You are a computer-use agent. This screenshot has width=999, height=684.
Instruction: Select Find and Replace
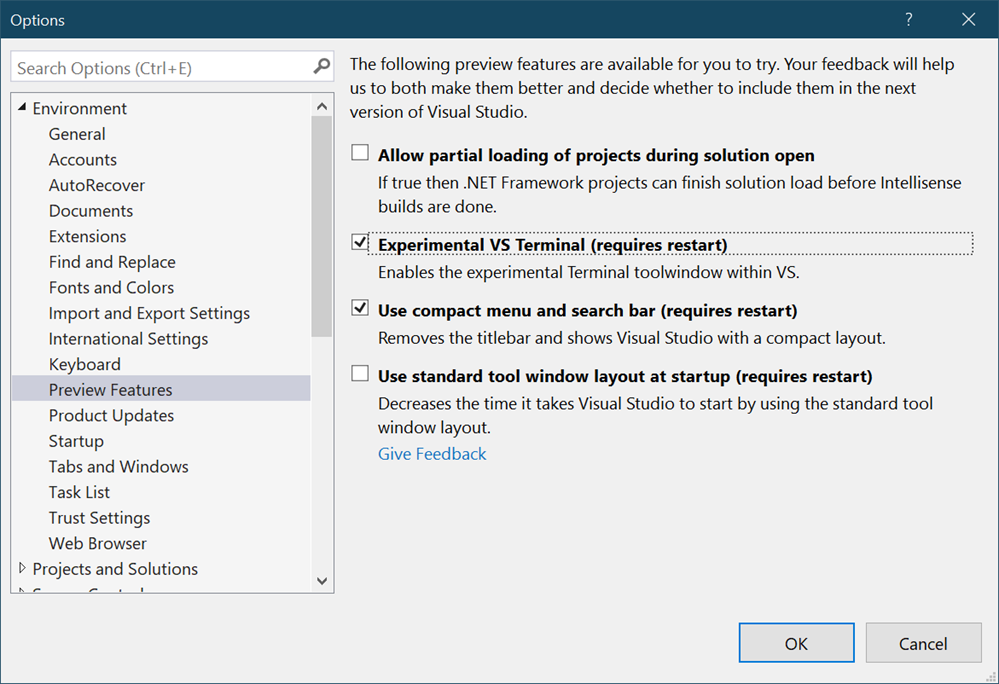pyautogui.click(x=112, y=262)
